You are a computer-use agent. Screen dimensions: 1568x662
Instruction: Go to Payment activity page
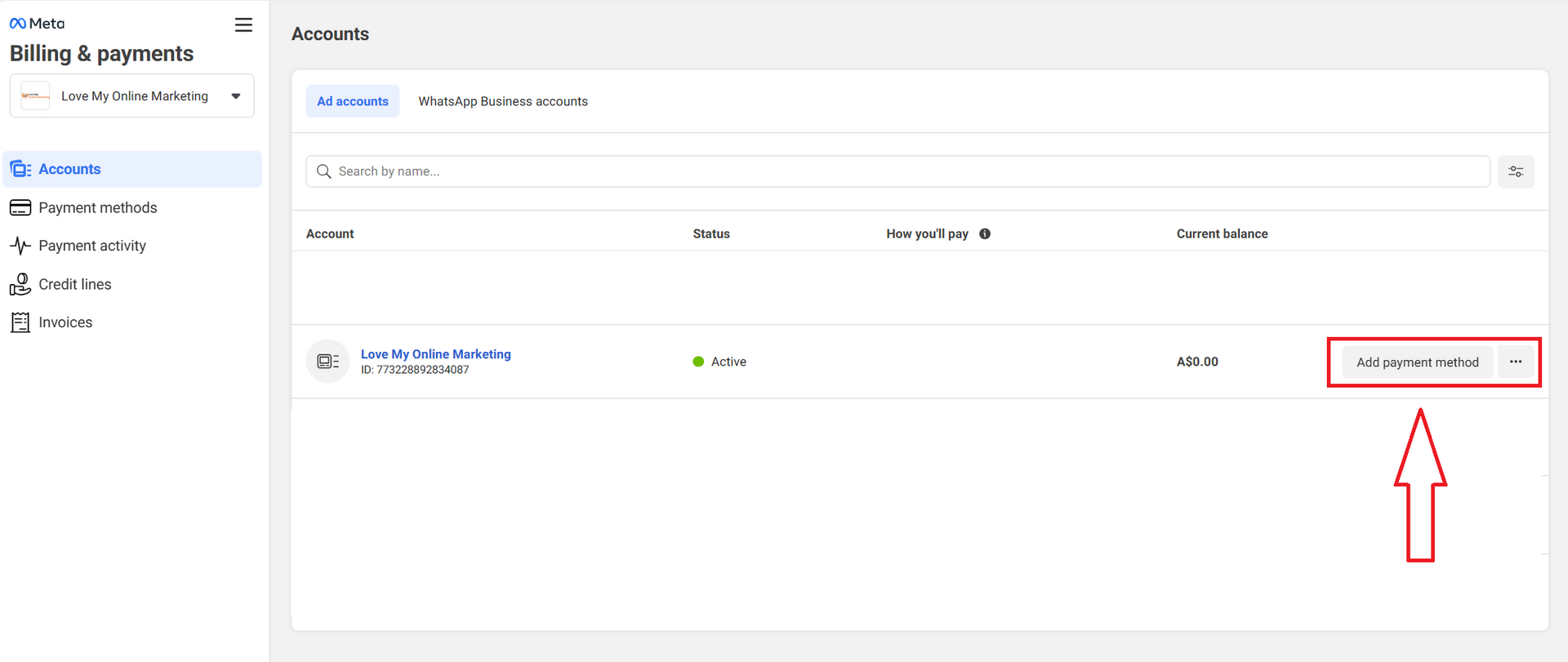(x=92, y=246)
